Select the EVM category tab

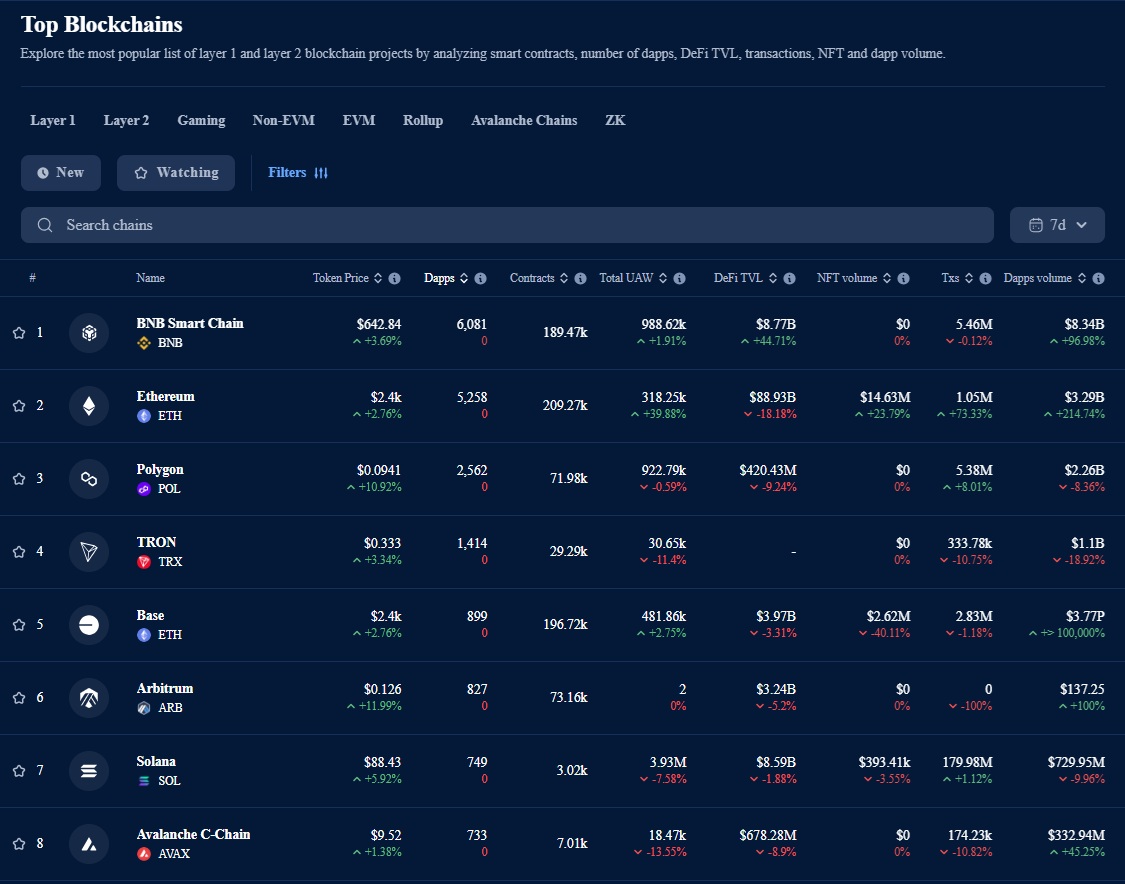(359, 121)
